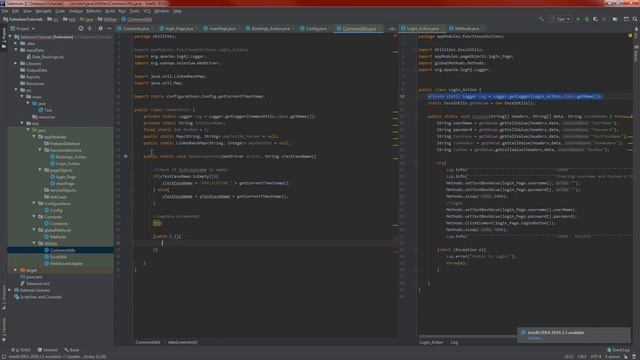Image resolution: width=640 pixels, height=360 pixels.
Task: Open the Run configuration dropdown labeled Test
Action: tap(561, 19)
